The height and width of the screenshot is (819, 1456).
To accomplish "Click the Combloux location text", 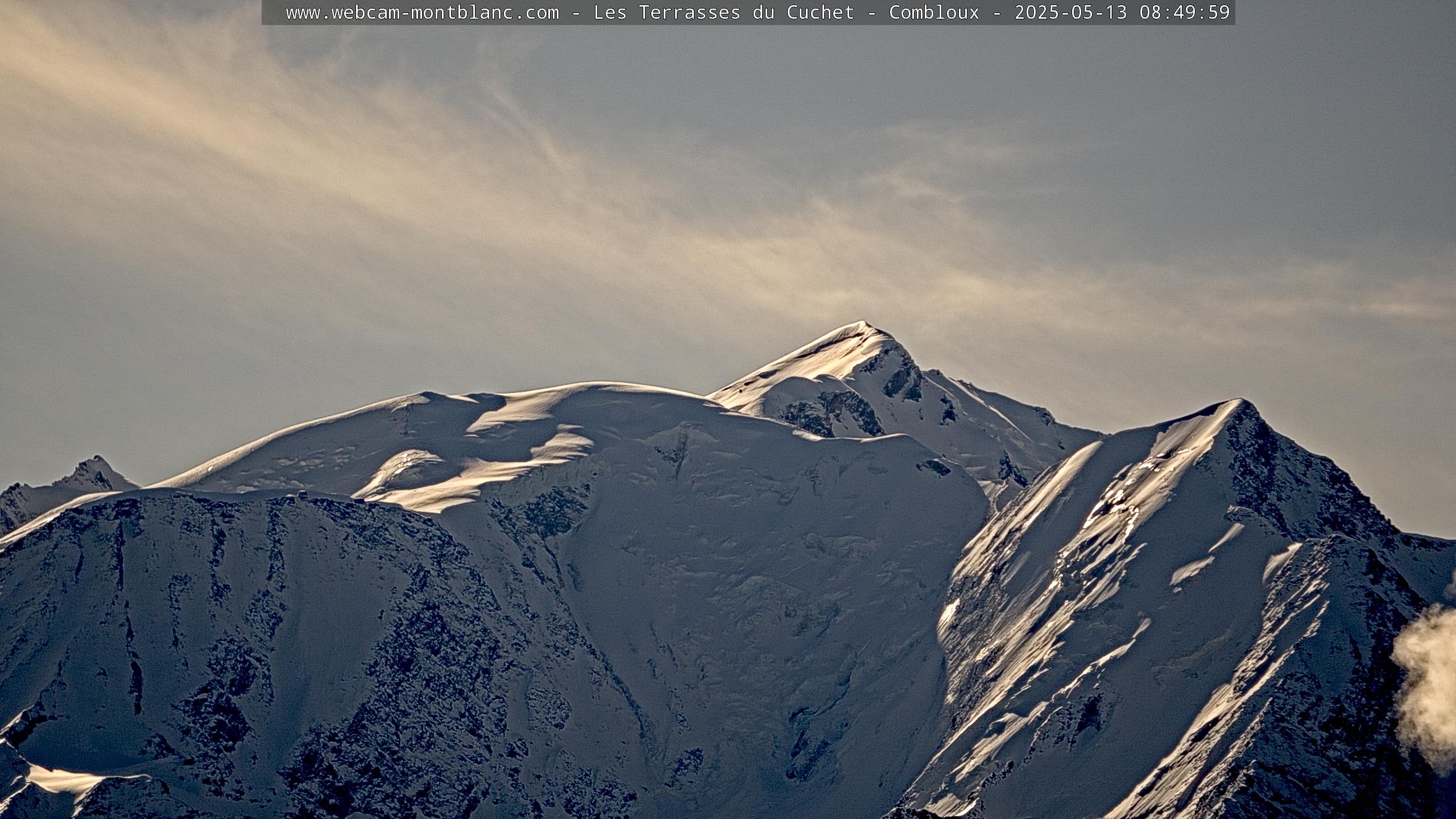I will click(x=934, y=13).
